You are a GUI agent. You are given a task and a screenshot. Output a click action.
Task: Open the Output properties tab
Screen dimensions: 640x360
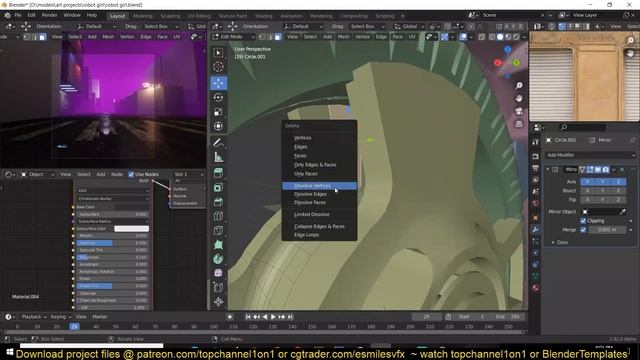pos(535,168)
